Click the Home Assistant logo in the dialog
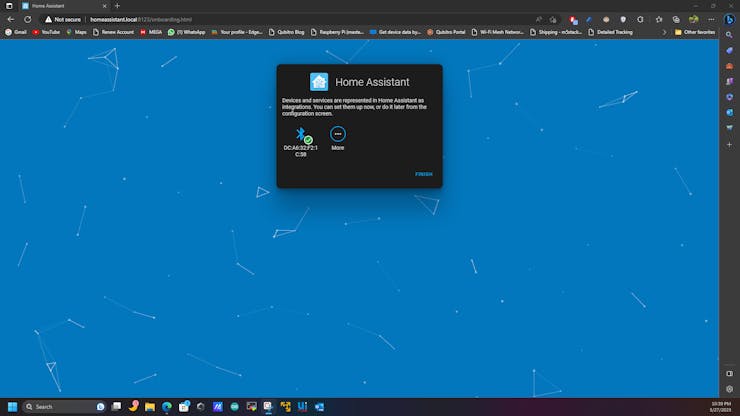The height and width of the screenshot is (416, 740). (319, 82)
